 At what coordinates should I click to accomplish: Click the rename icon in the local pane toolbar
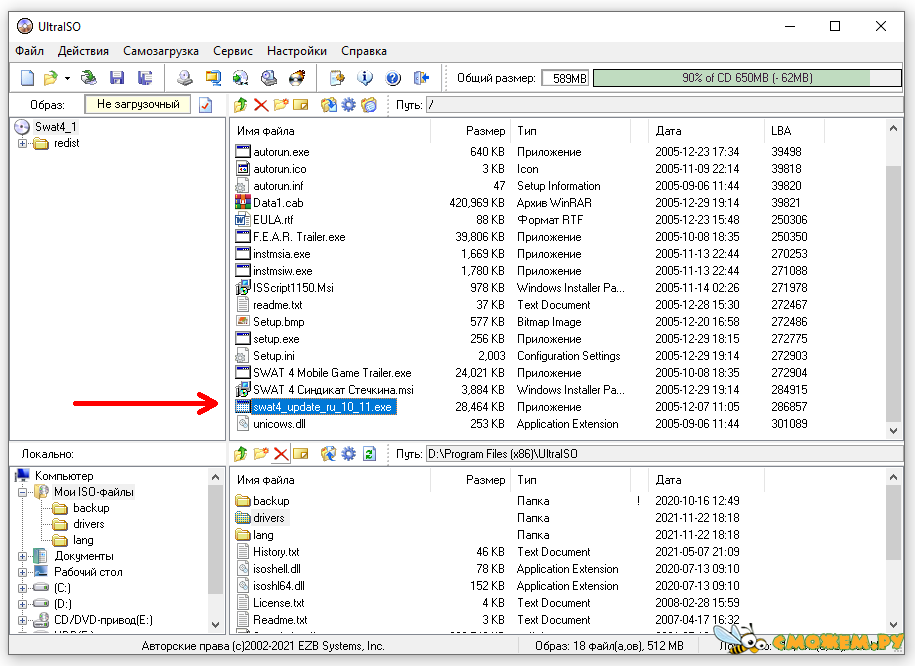pyautogui.click(x=301, y=454)
